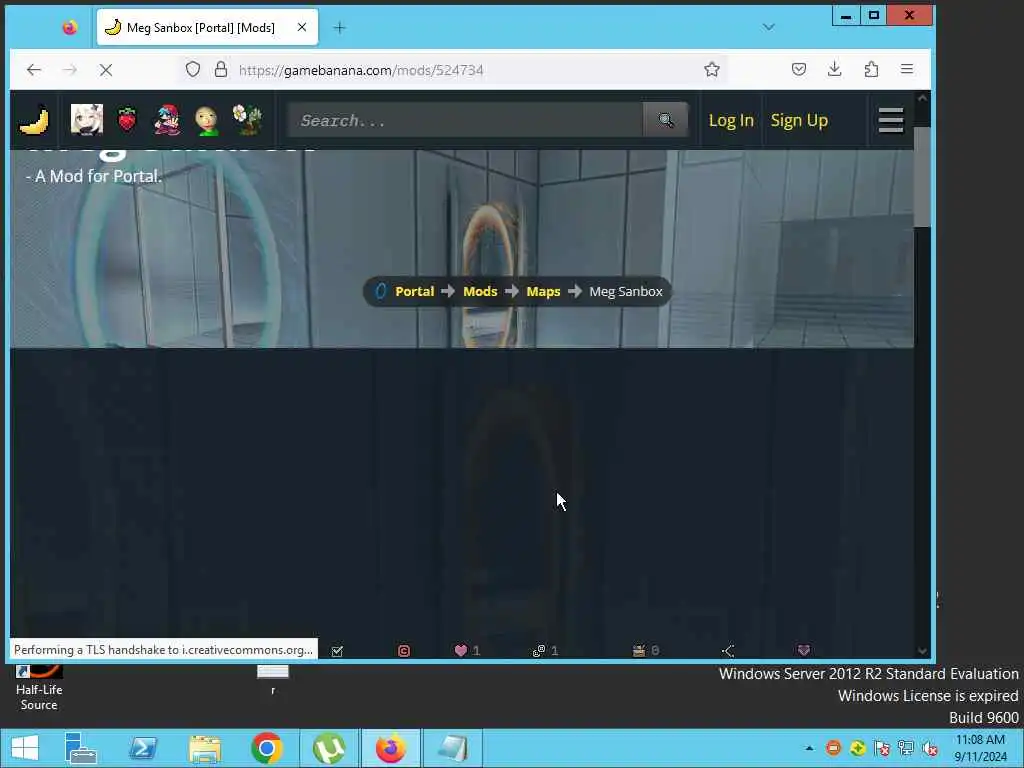Click the pink heart likes icon
Image resolution: width=1024 pixels, height=768 pixels.
[460, 650]
